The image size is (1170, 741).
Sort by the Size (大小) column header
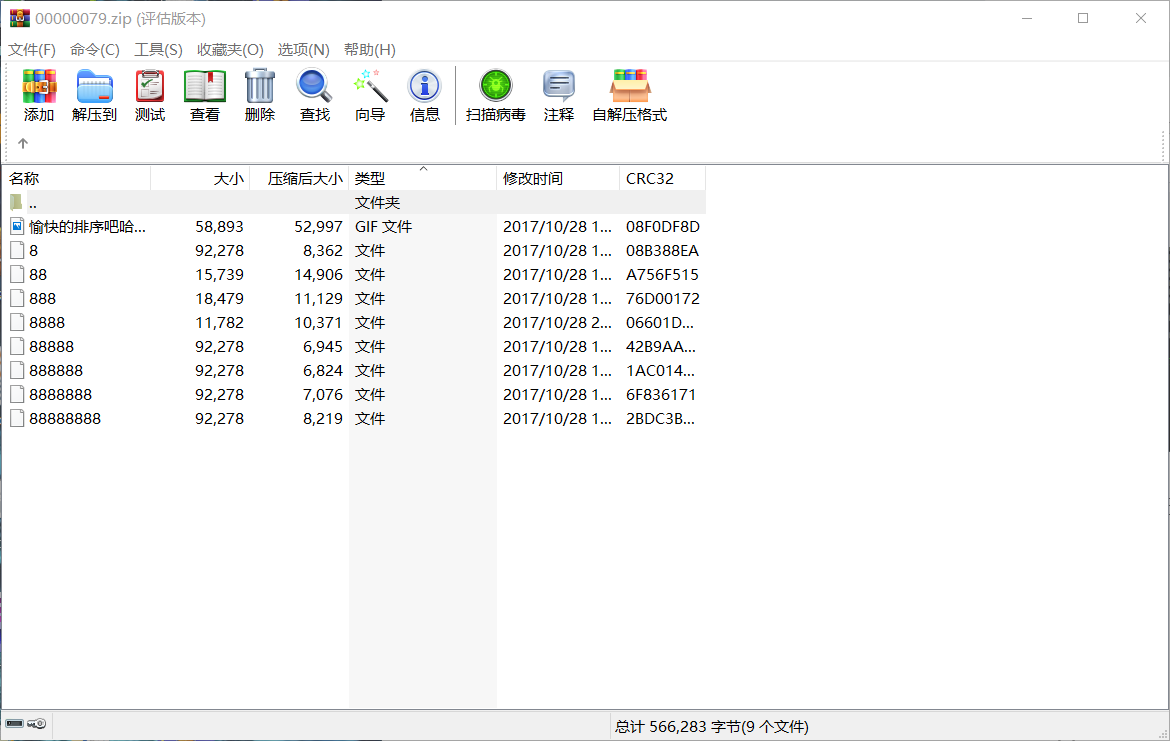pos(200,178)
